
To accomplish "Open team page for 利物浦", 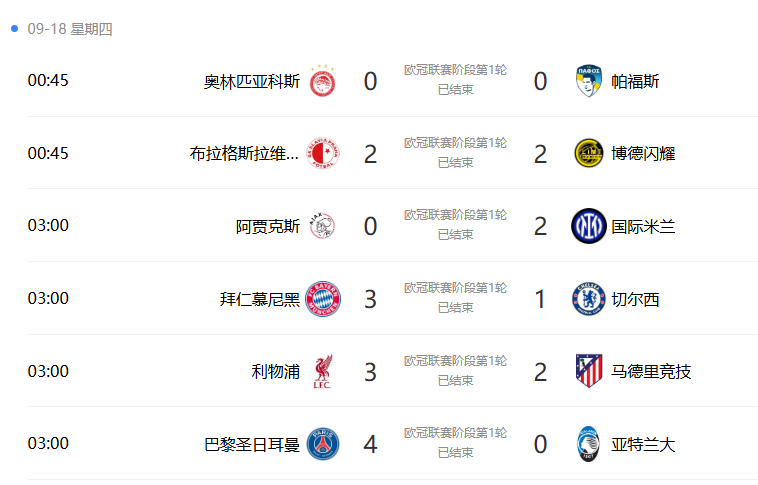I will (276, 371).
